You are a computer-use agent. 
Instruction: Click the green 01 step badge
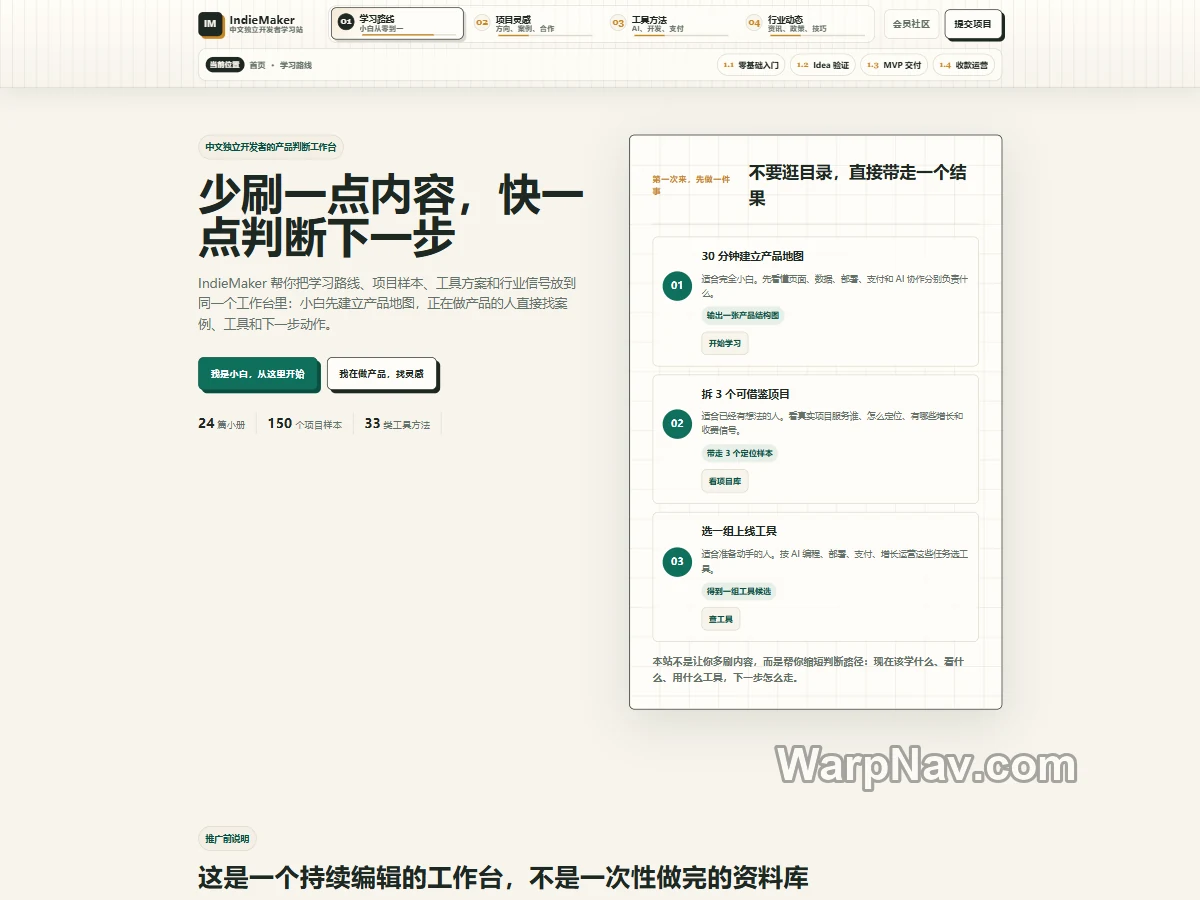point(677,285)
